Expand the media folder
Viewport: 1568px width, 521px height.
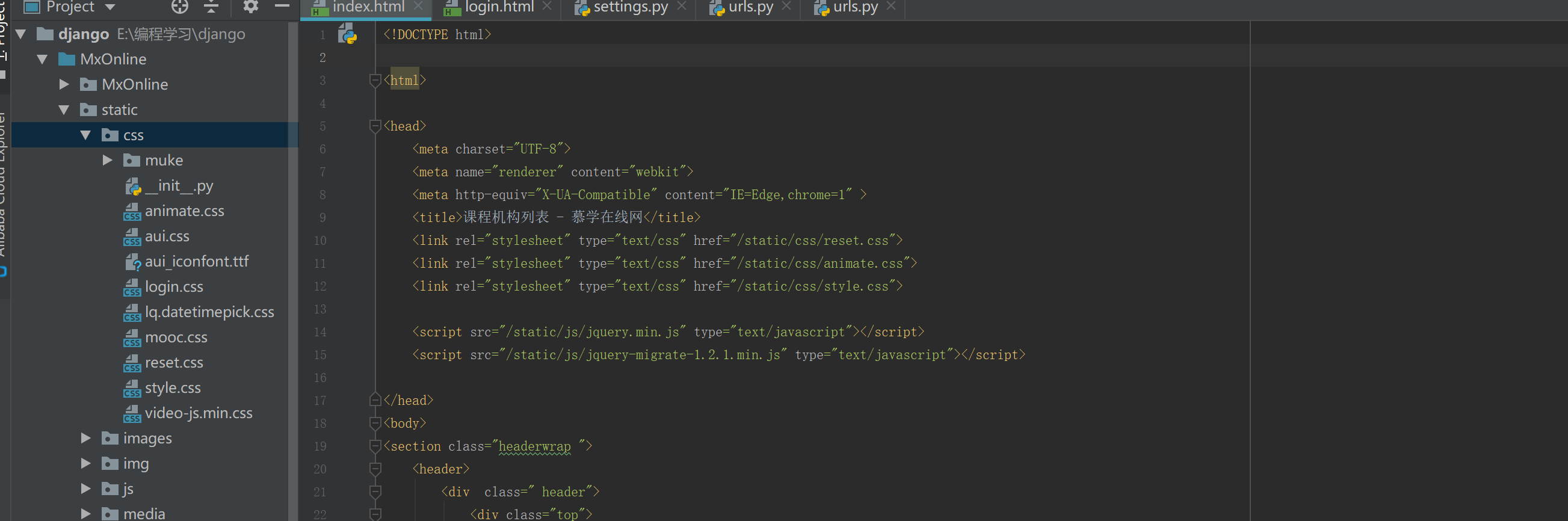(86, 514)
